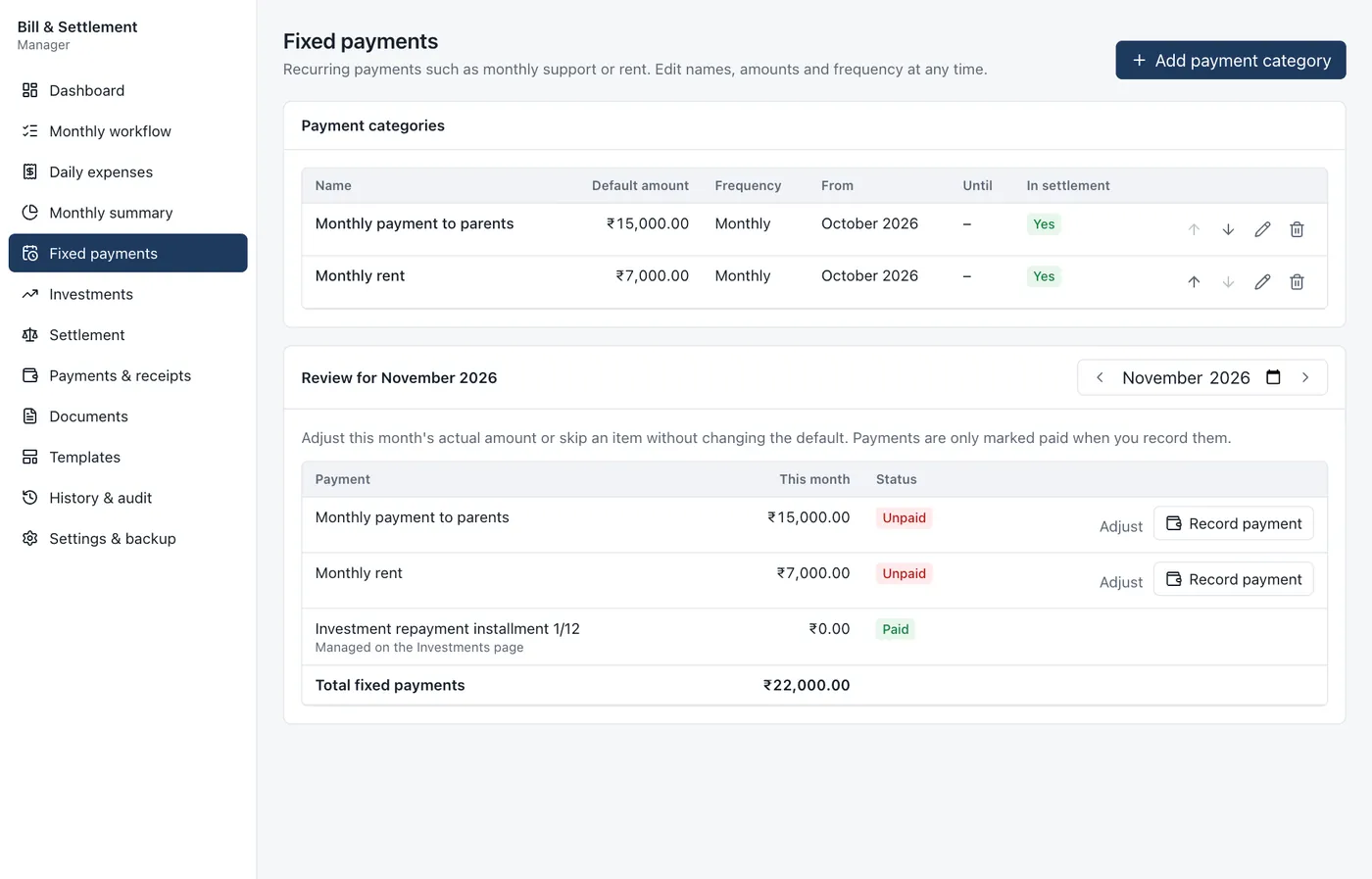Click ₹15,000.00 default amount in categories table

point(648,223)
